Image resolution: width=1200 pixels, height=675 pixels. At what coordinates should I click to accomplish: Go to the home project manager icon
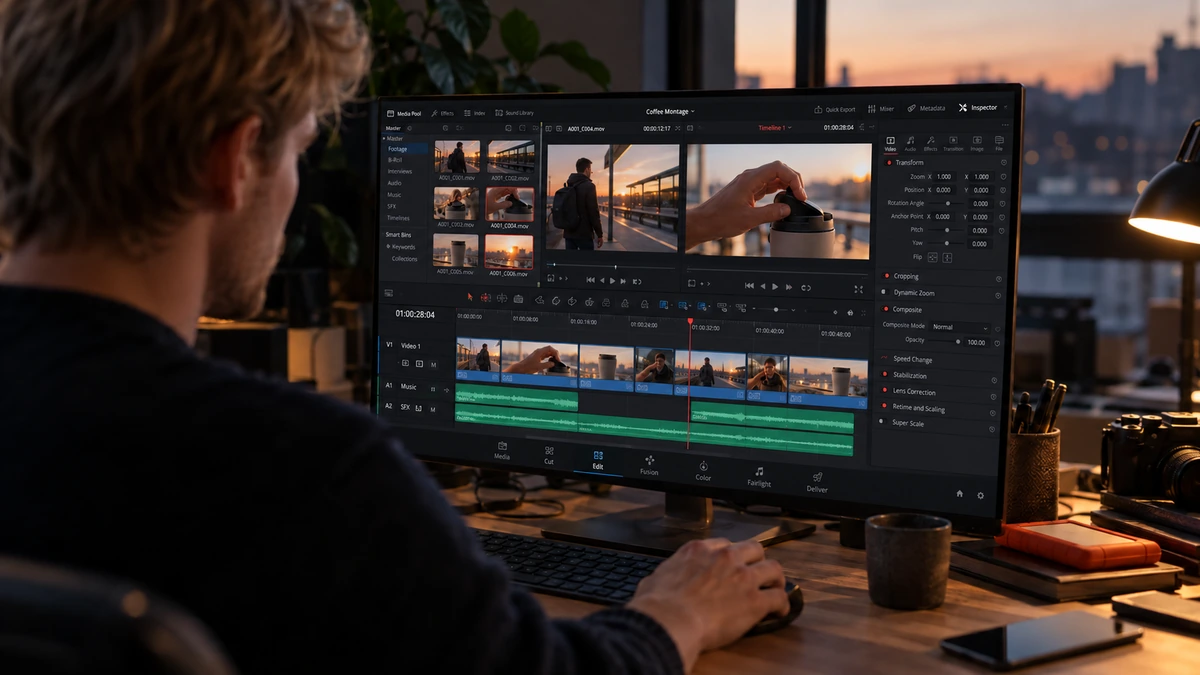point(960,493)
